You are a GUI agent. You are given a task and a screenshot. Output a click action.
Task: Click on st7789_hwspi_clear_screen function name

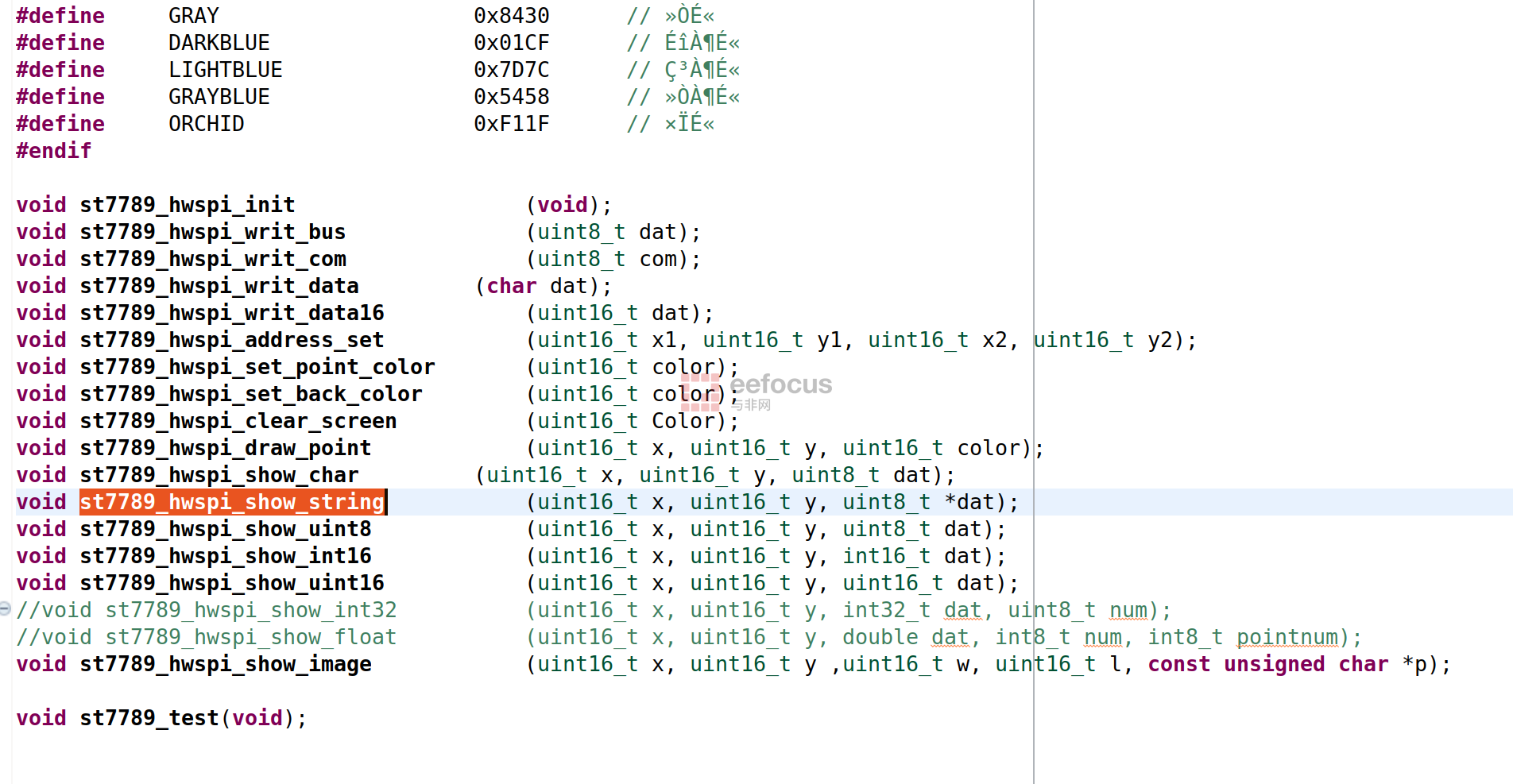coord(238,421)
